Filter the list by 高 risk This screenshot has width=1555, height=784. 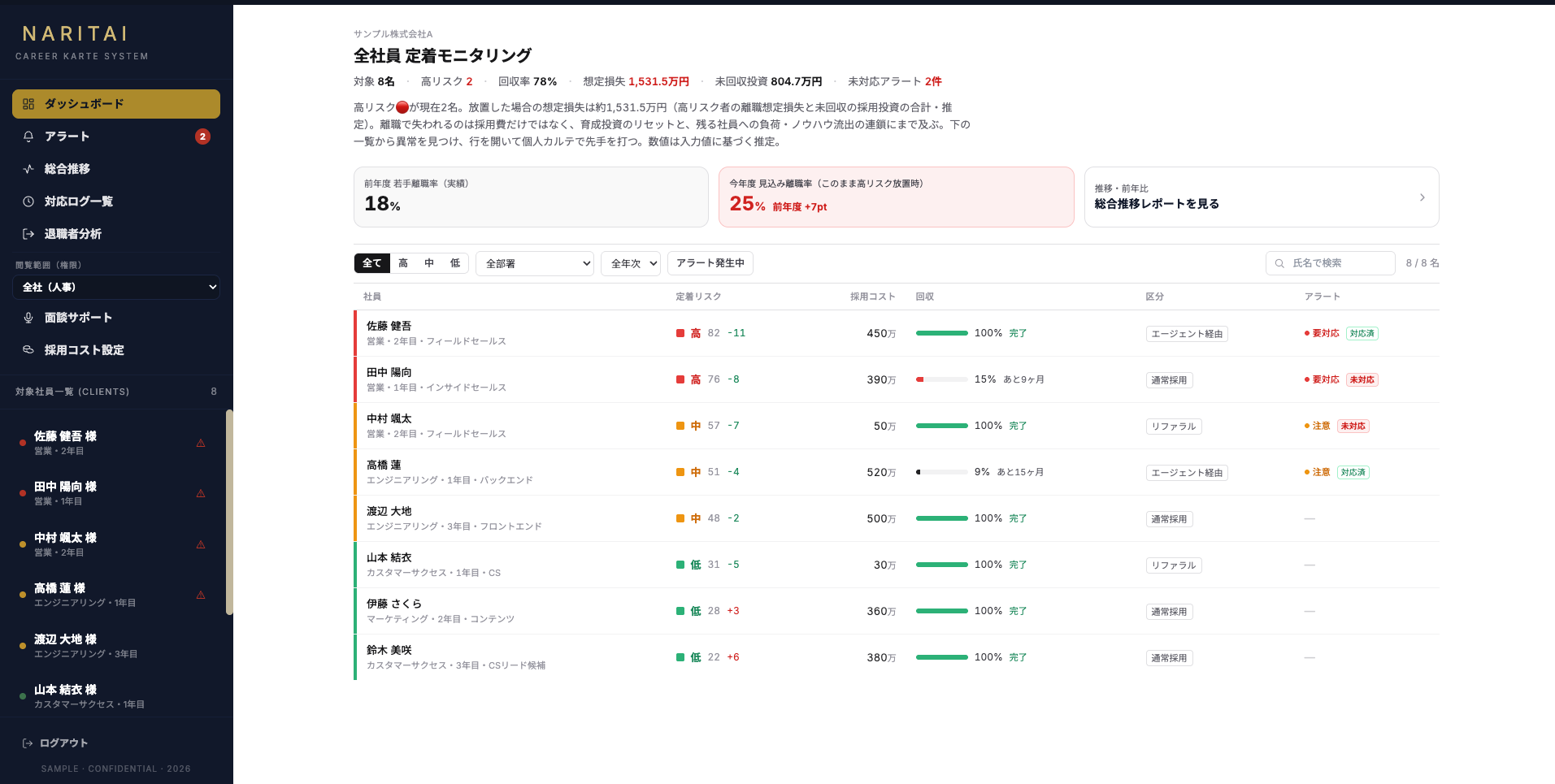pyautogui.click(x=403, y=263)
